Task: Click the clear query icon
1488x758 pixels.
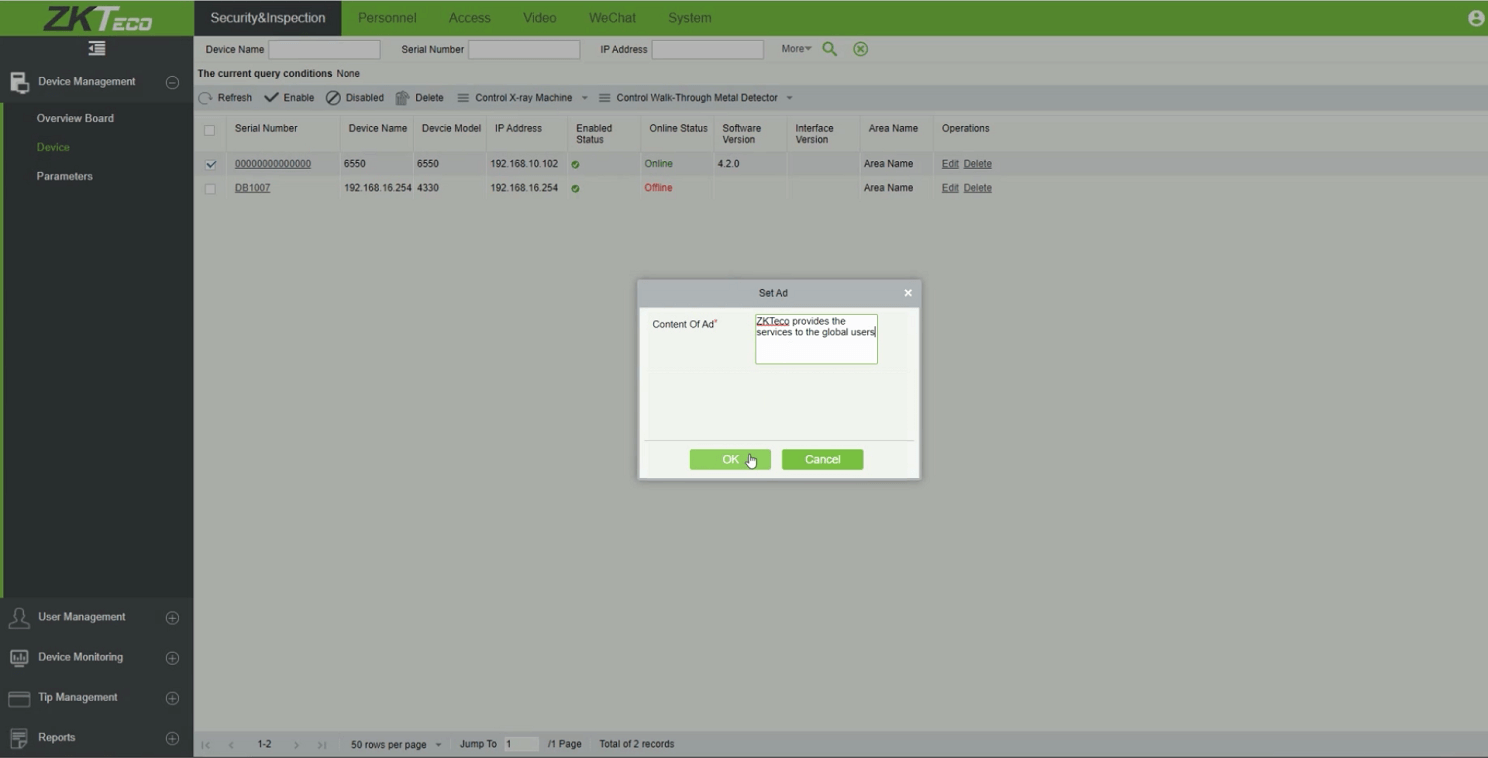Action: [860, 49]
